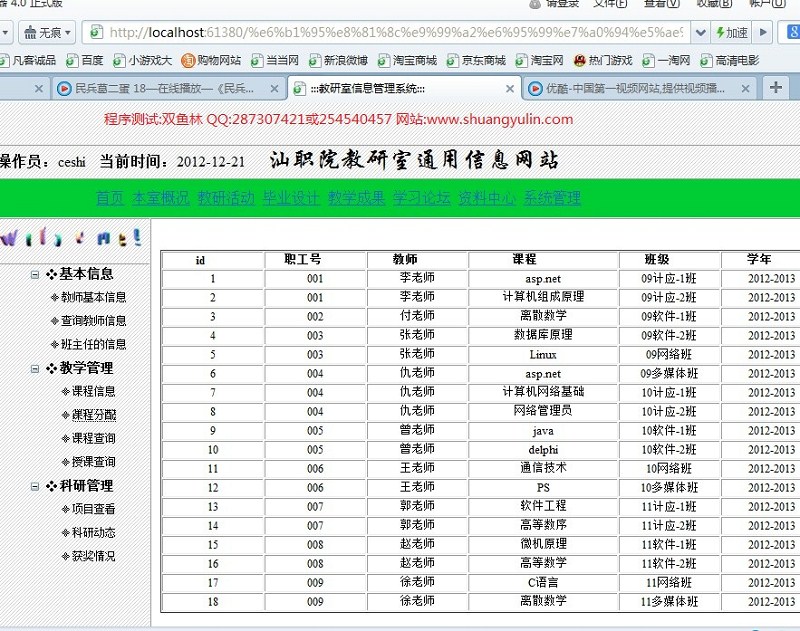Image resolution: width=800 pixels, height=631 pixels.
Task: Open the 毕业设计 page
Action: (x=291, y=198)
